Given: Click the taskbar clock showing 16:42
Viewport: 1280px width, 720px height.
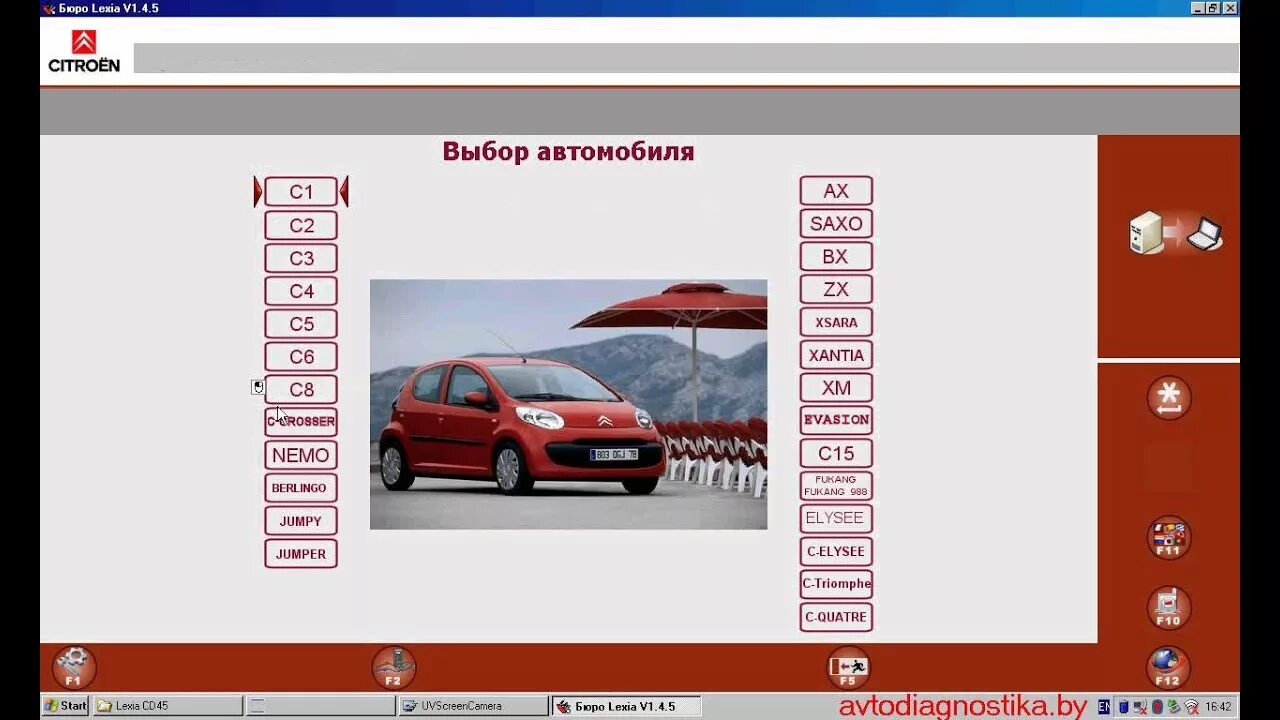Looking at the screenshot, I should tap(1218, 706).
